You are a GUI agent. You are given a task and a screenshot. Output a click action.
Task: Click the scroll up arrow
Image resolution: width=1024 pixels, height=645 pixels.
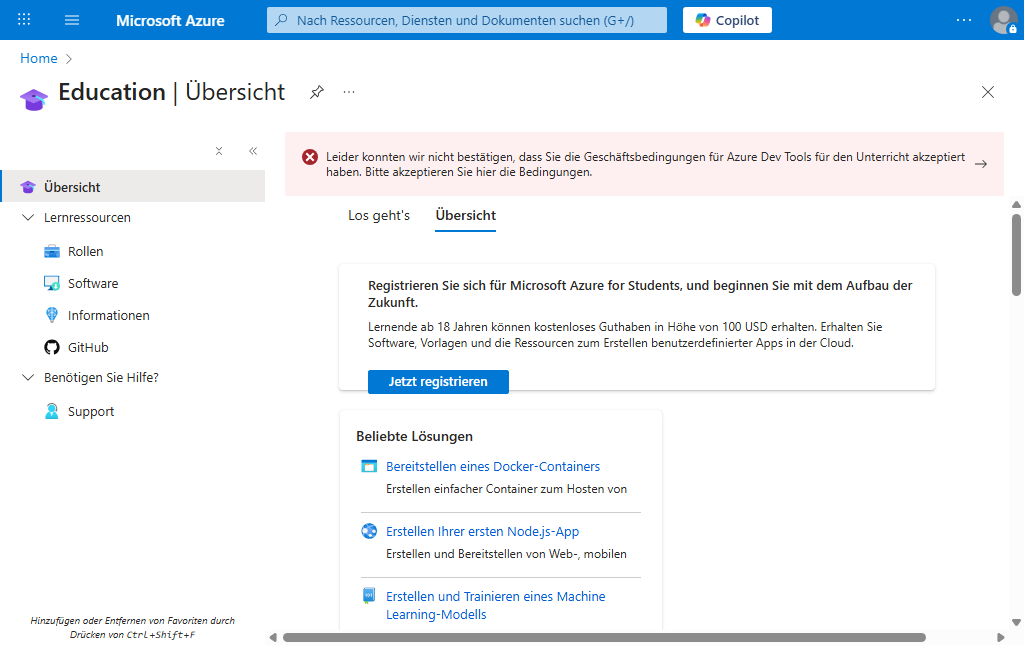point(1016,205)
